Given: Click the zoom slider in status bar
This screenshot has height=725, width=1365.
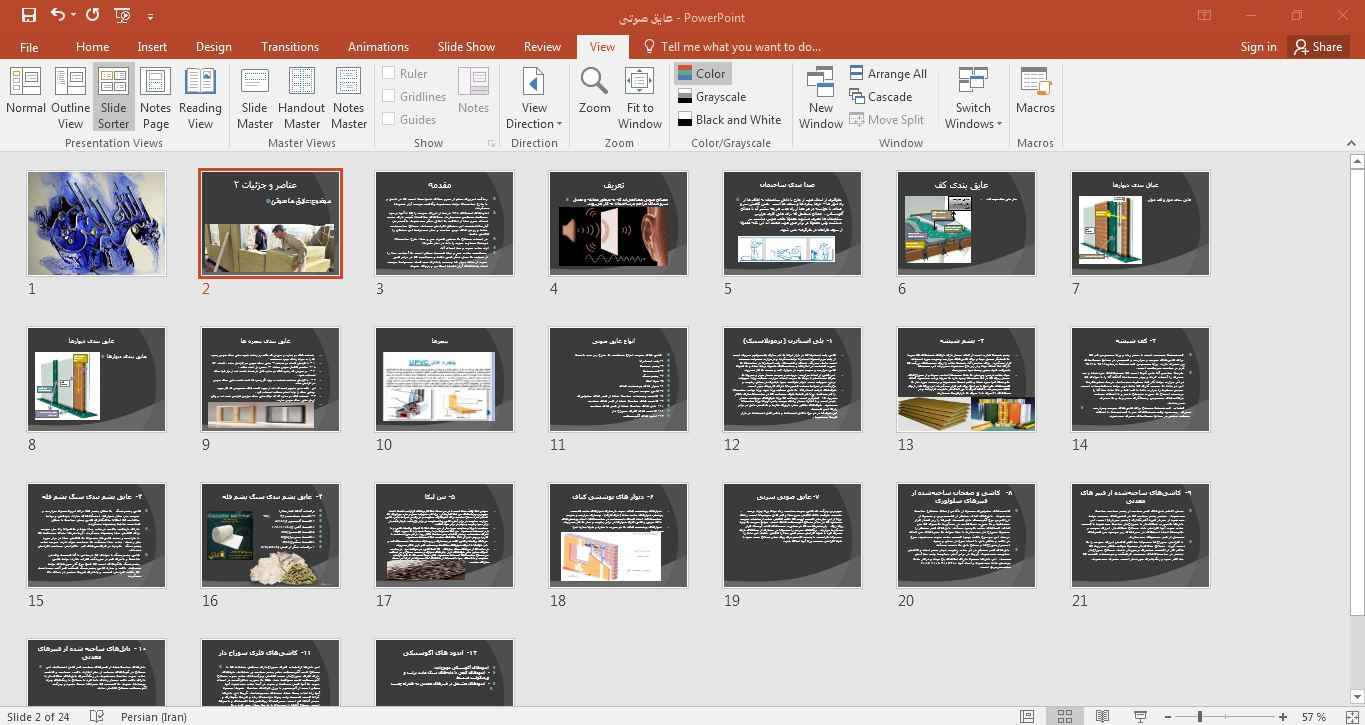Looking at the screenshot, I should pyautogui.click(x=1199, y=716).
